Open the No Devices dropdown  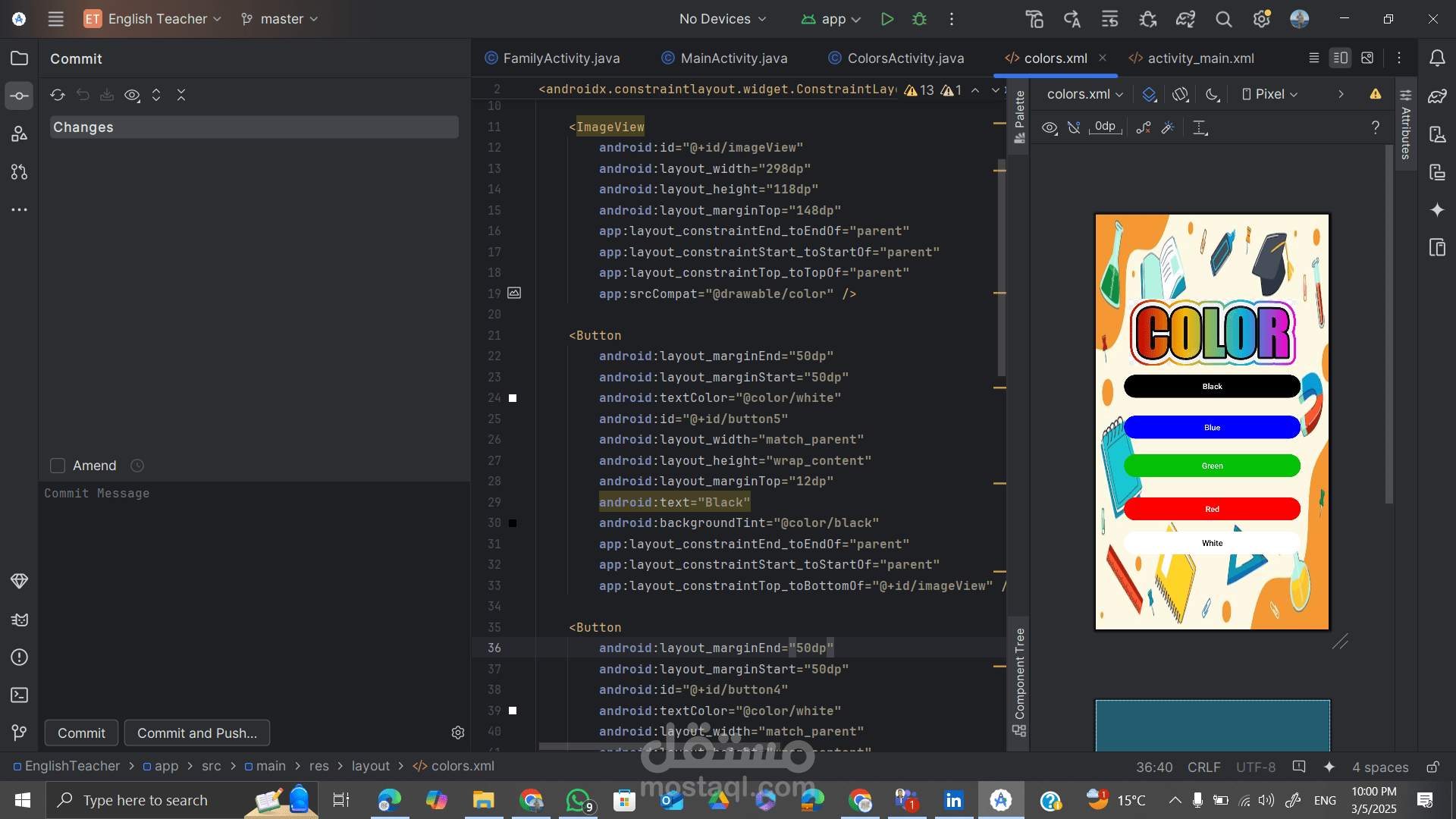tap(721, 19)
